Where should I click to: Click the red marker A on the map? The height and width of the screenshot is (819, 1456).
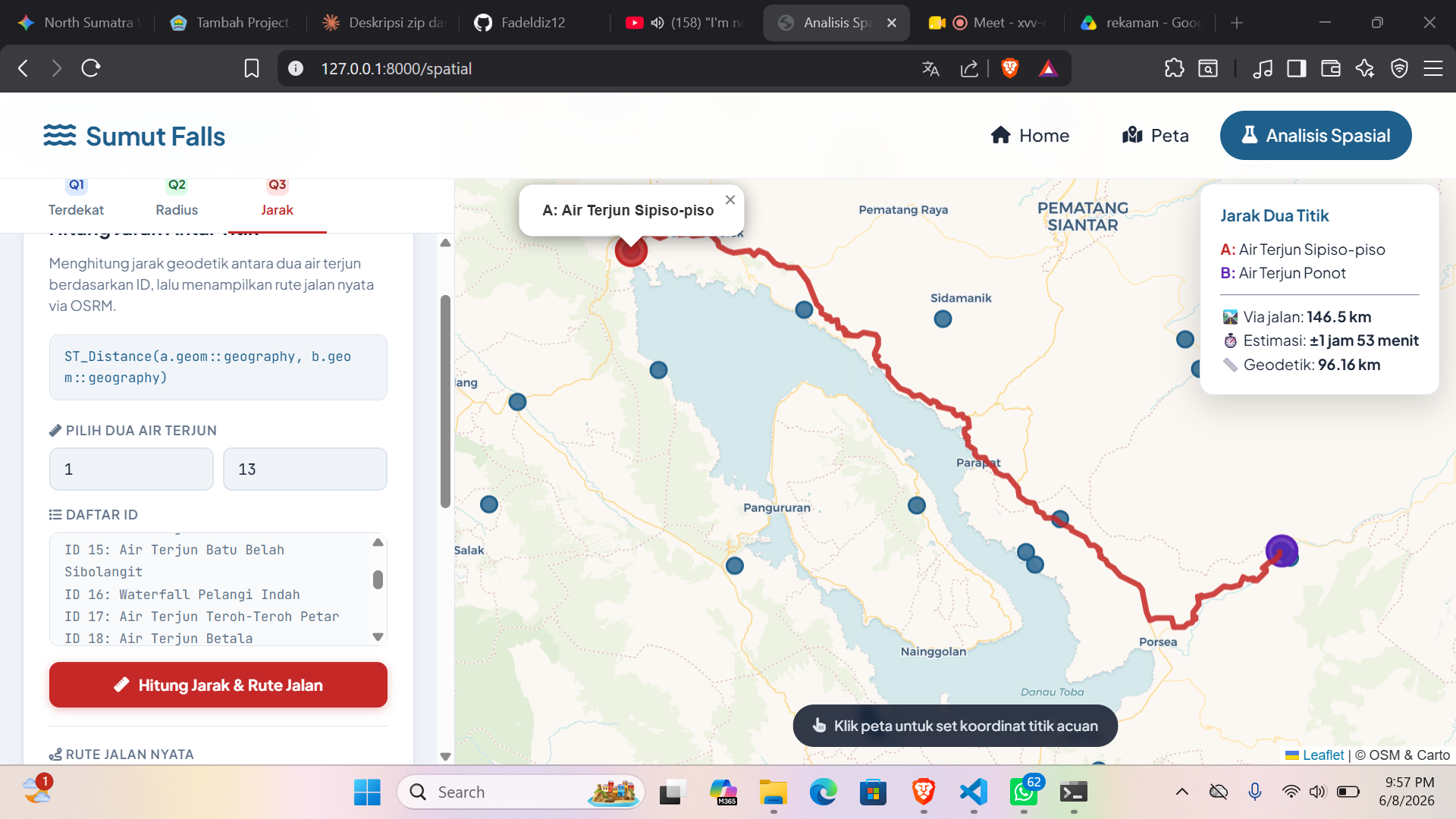click(x=631, y=250)
